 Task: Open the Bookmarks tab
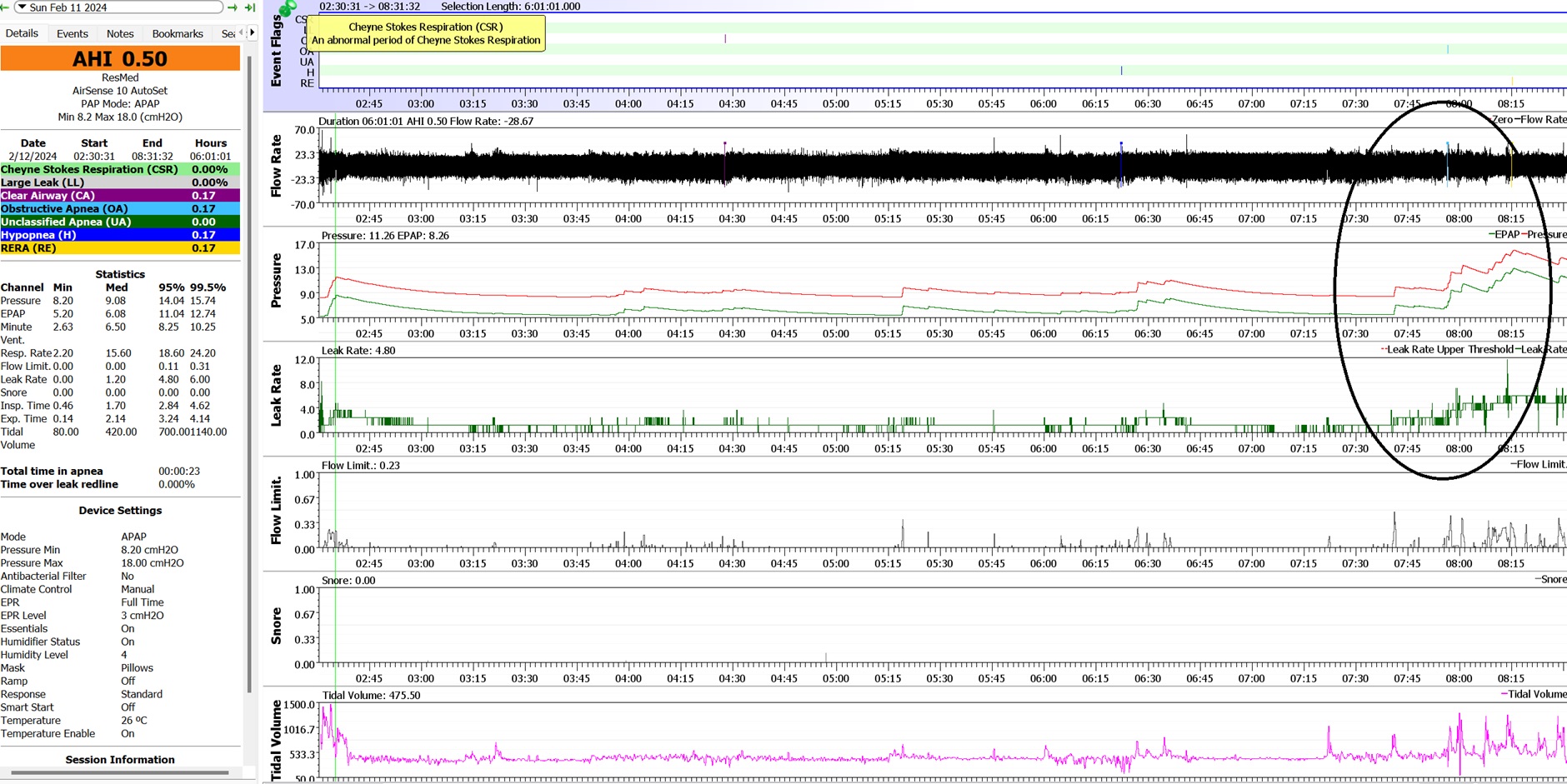[x=178, y=33]
